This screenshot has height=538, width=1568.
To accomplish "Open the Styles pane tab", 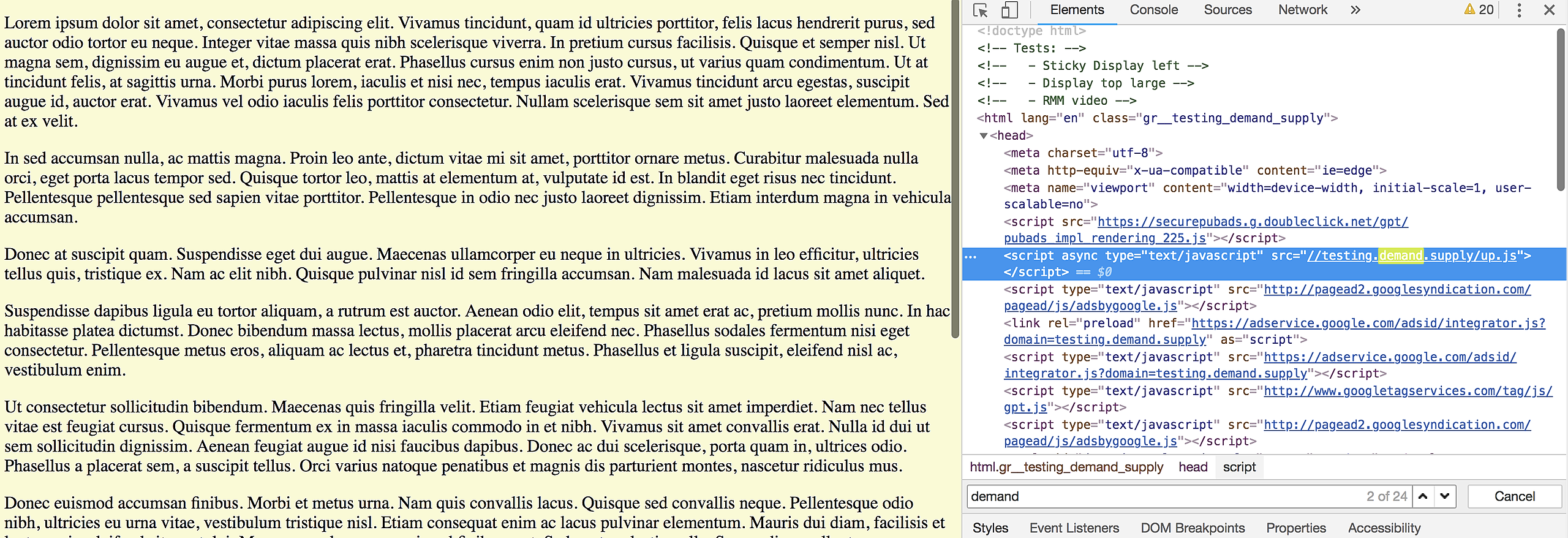I will [x=990, y=528].
